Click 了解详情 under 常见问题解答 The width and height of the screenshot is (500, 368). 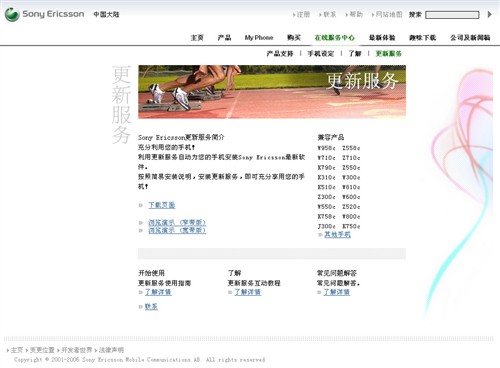tap(337, 292)
